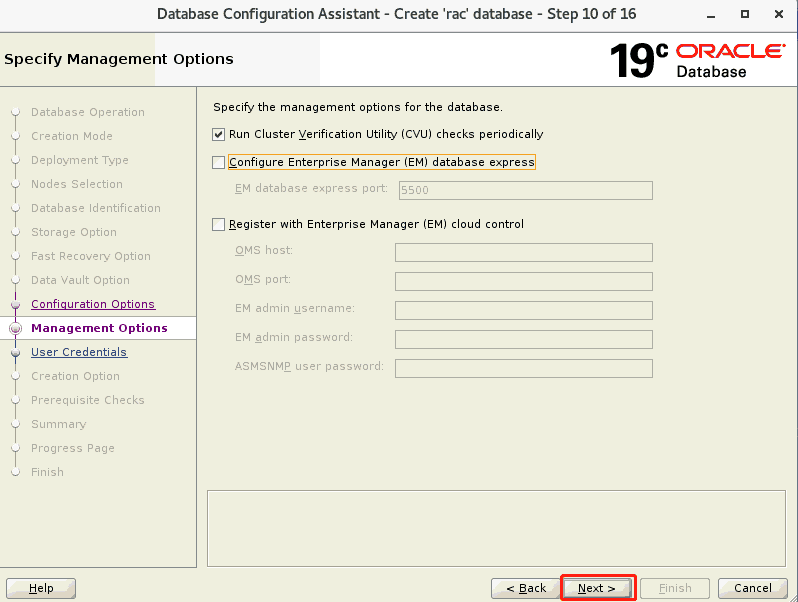Click the EM admin password field
798x602 pixels.
524,339
